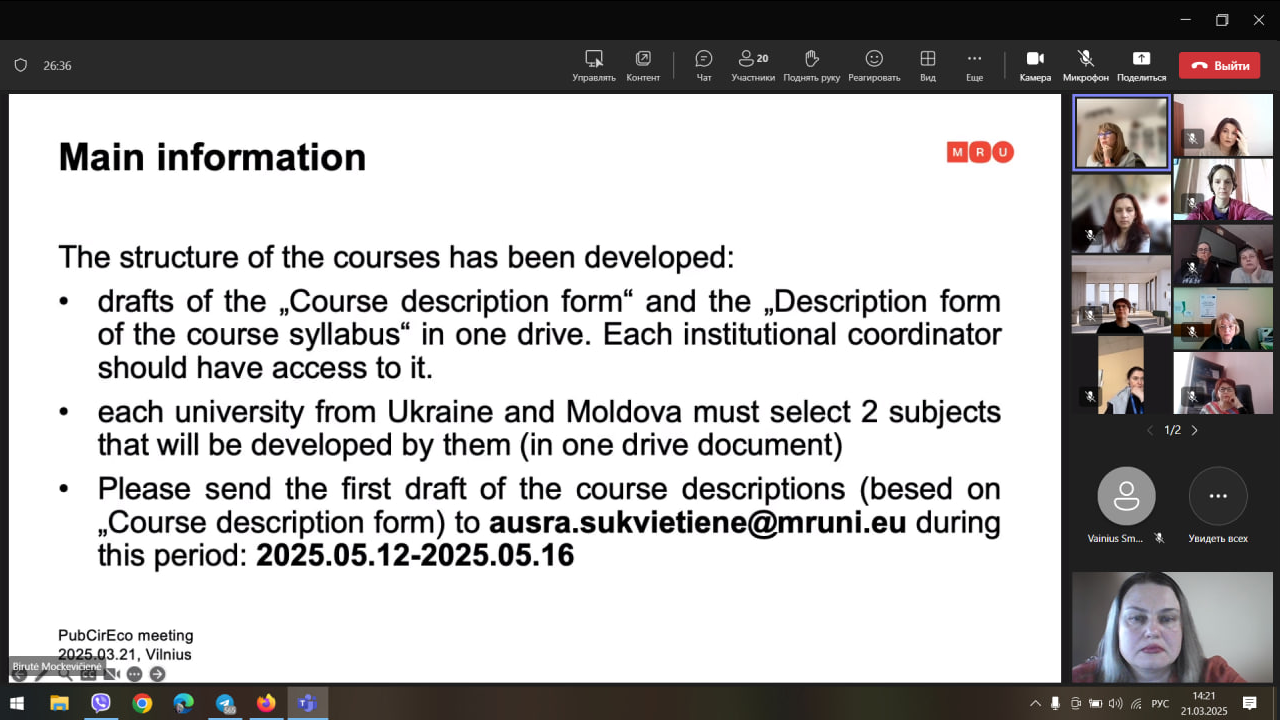This screenshot has height=720, width=1280.
Task: Click the Управлять take-control icon
Action: 594,65
